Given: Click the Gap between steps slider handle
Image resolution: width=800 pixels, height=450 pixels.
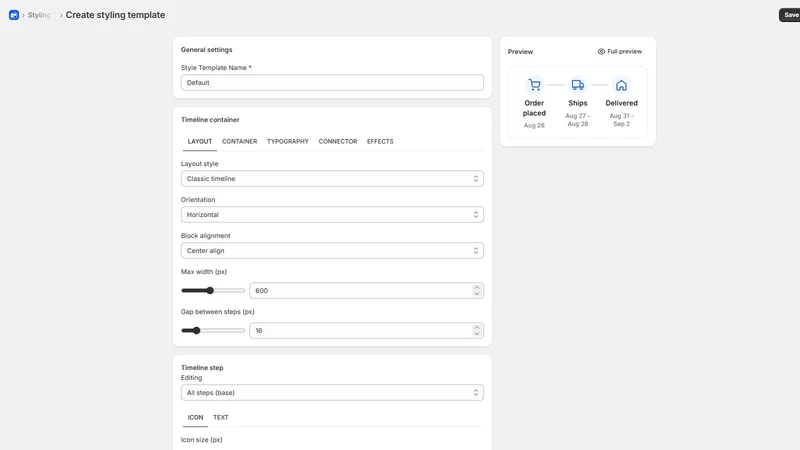Looking at the screenshot, I should [196, 331].
